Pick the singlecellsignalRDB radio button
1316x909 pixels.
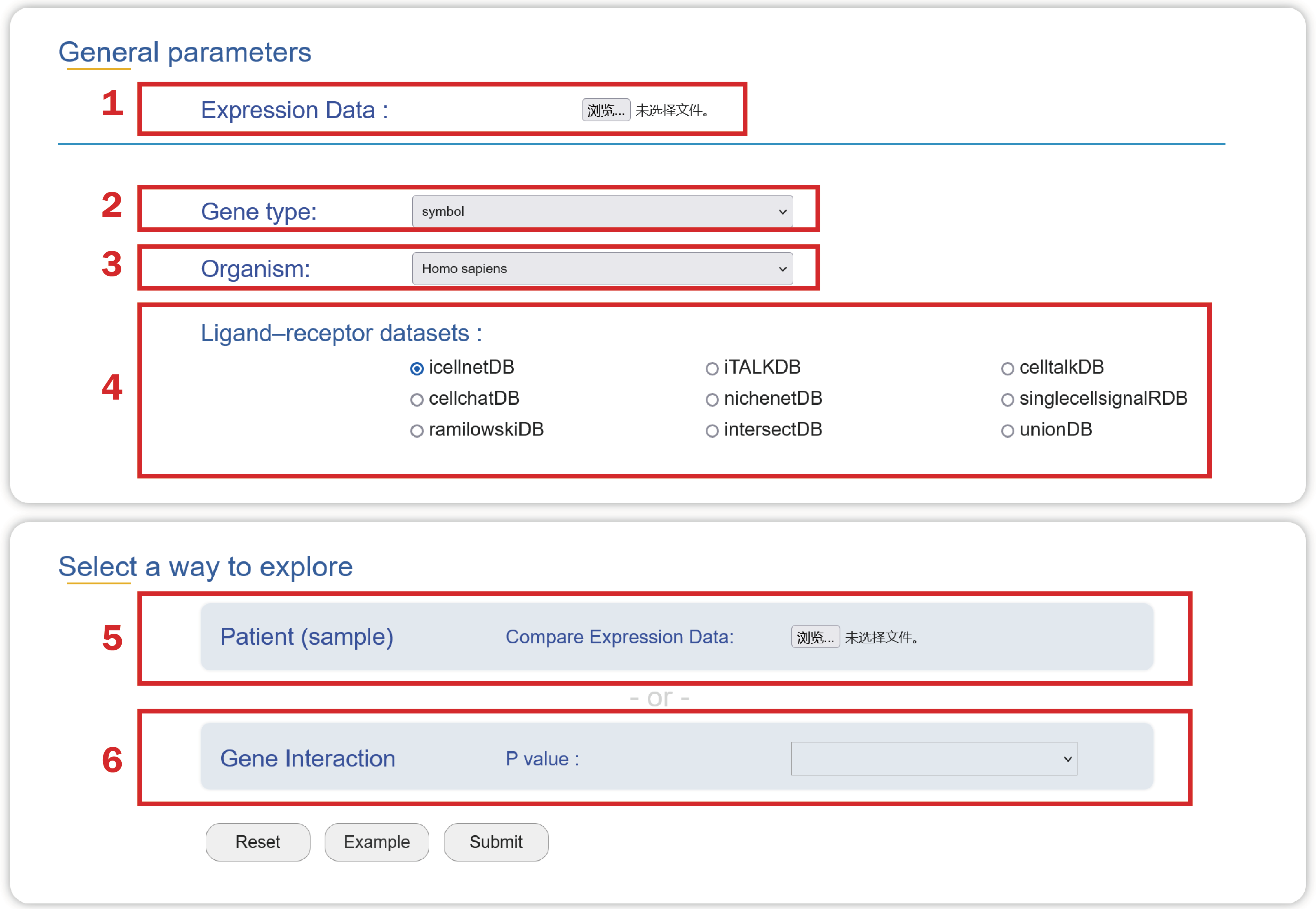tap(1007, 400)
